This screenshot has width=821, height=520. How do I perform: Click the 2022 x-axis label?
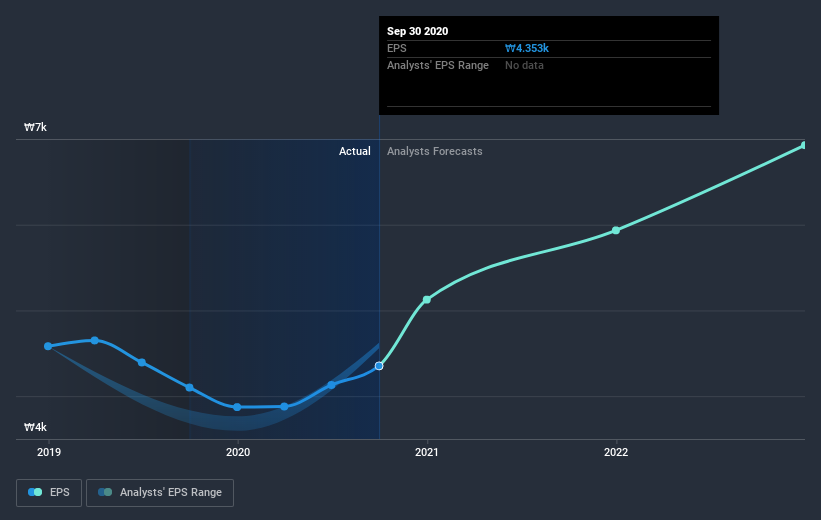point(616,452)
